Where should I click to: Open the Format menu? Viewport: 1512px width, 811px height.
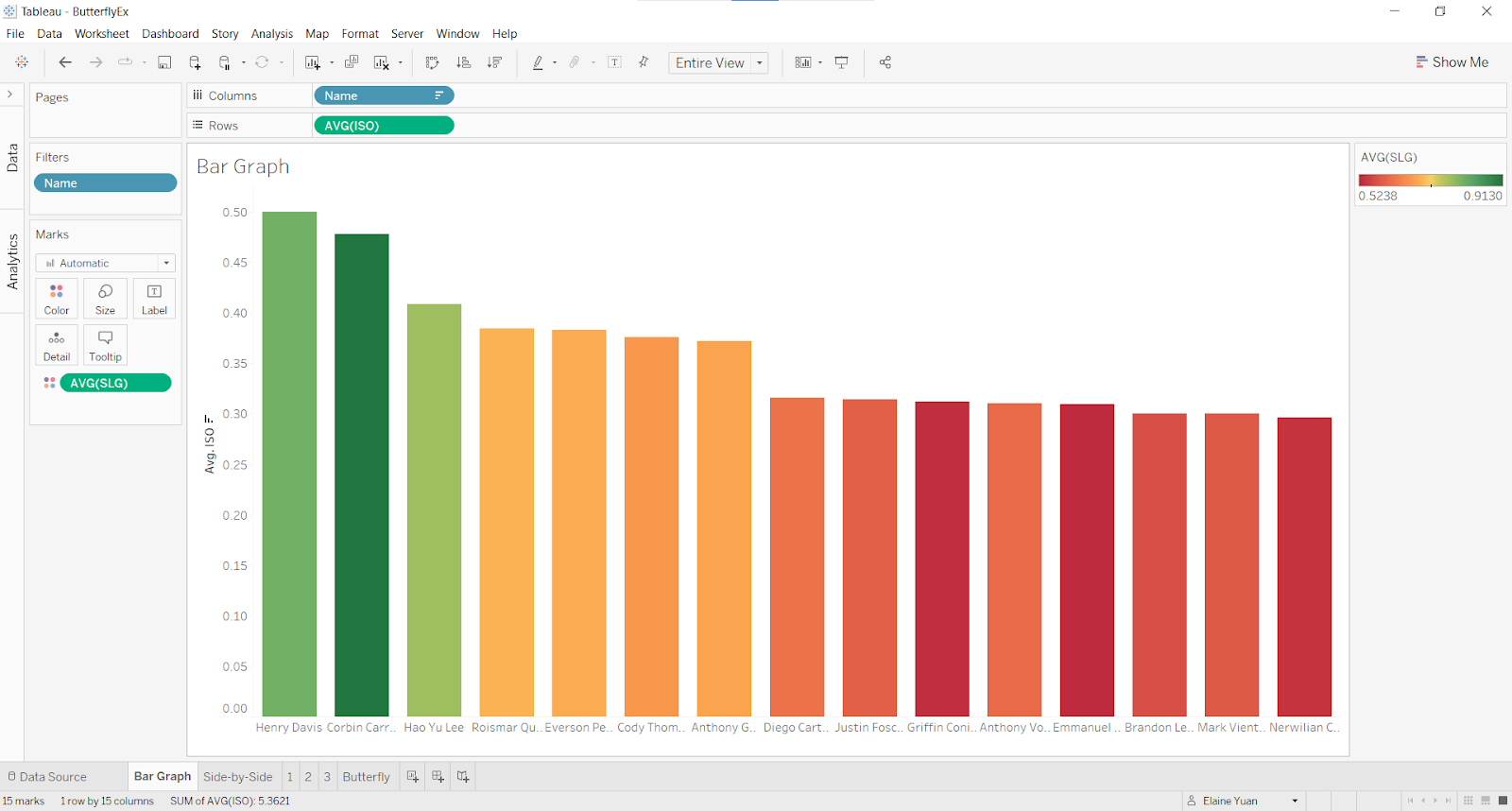360,33
